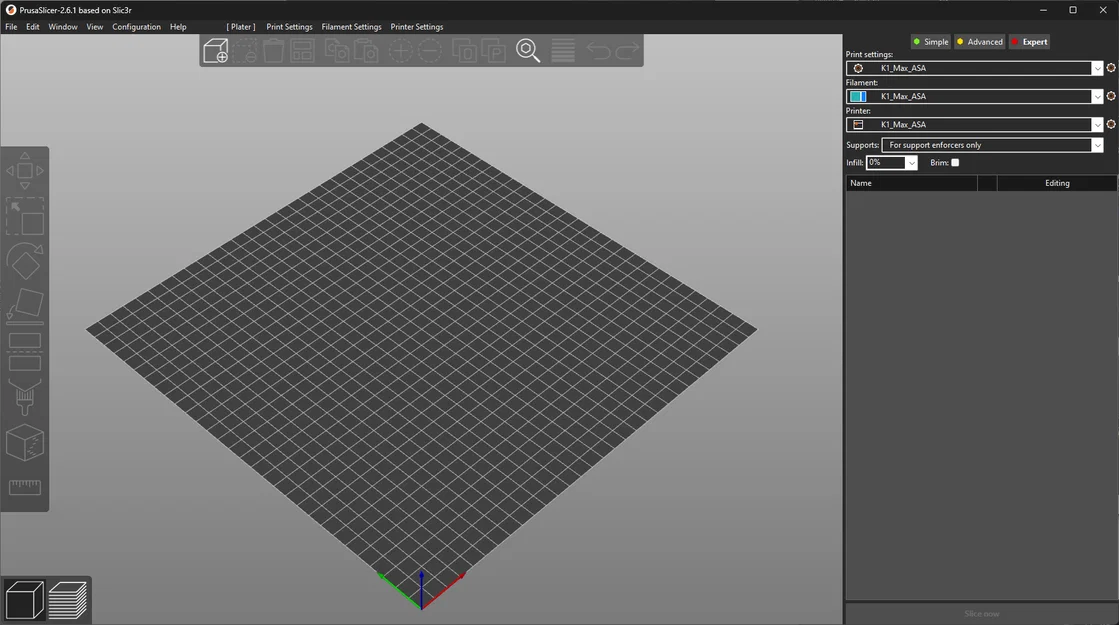Click the filament color swatch
1119x625 pixels.
(x=858, y=96)
